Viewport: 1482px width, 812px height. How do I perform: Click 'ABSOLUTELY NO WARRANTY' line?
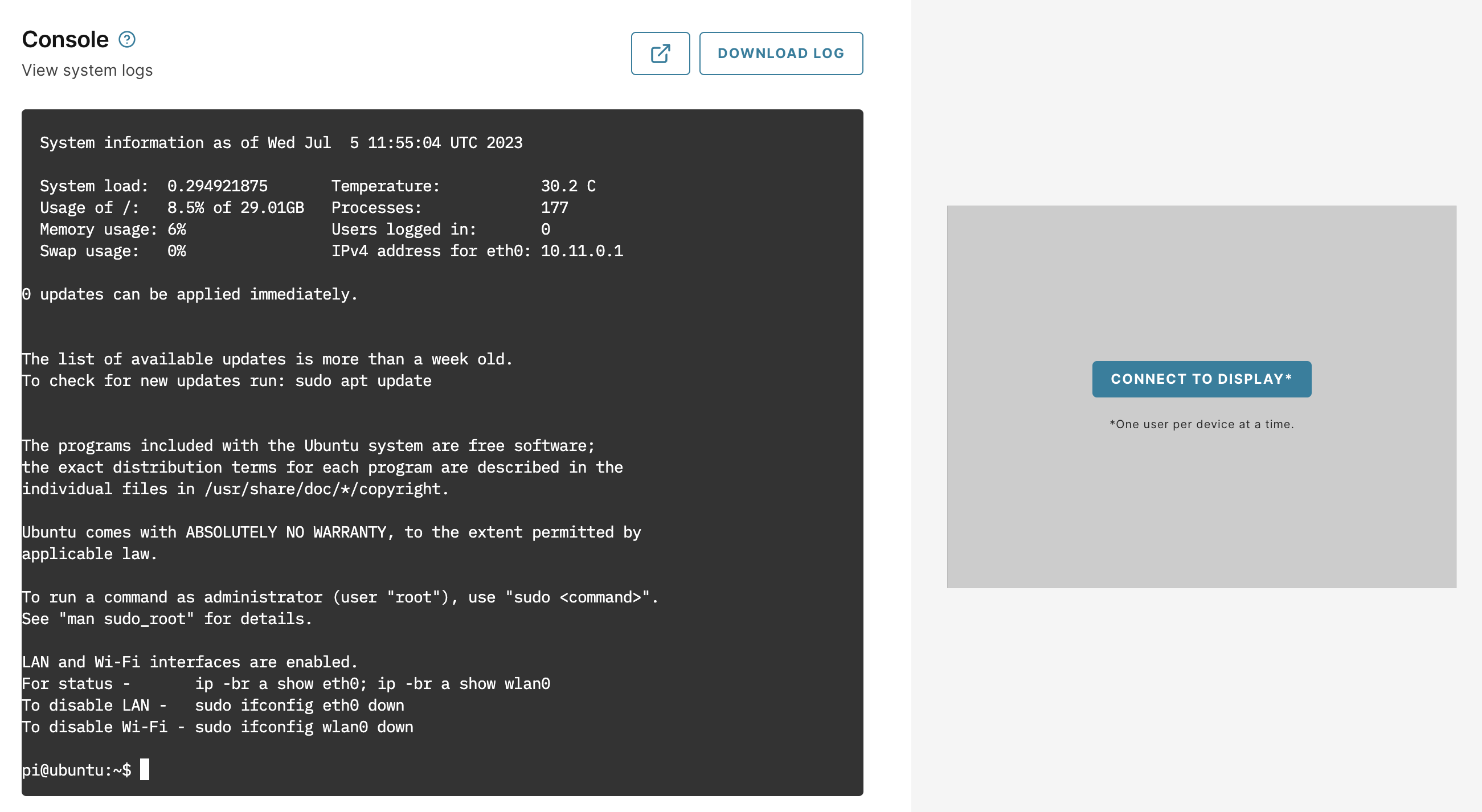click(x=331, y=532)
